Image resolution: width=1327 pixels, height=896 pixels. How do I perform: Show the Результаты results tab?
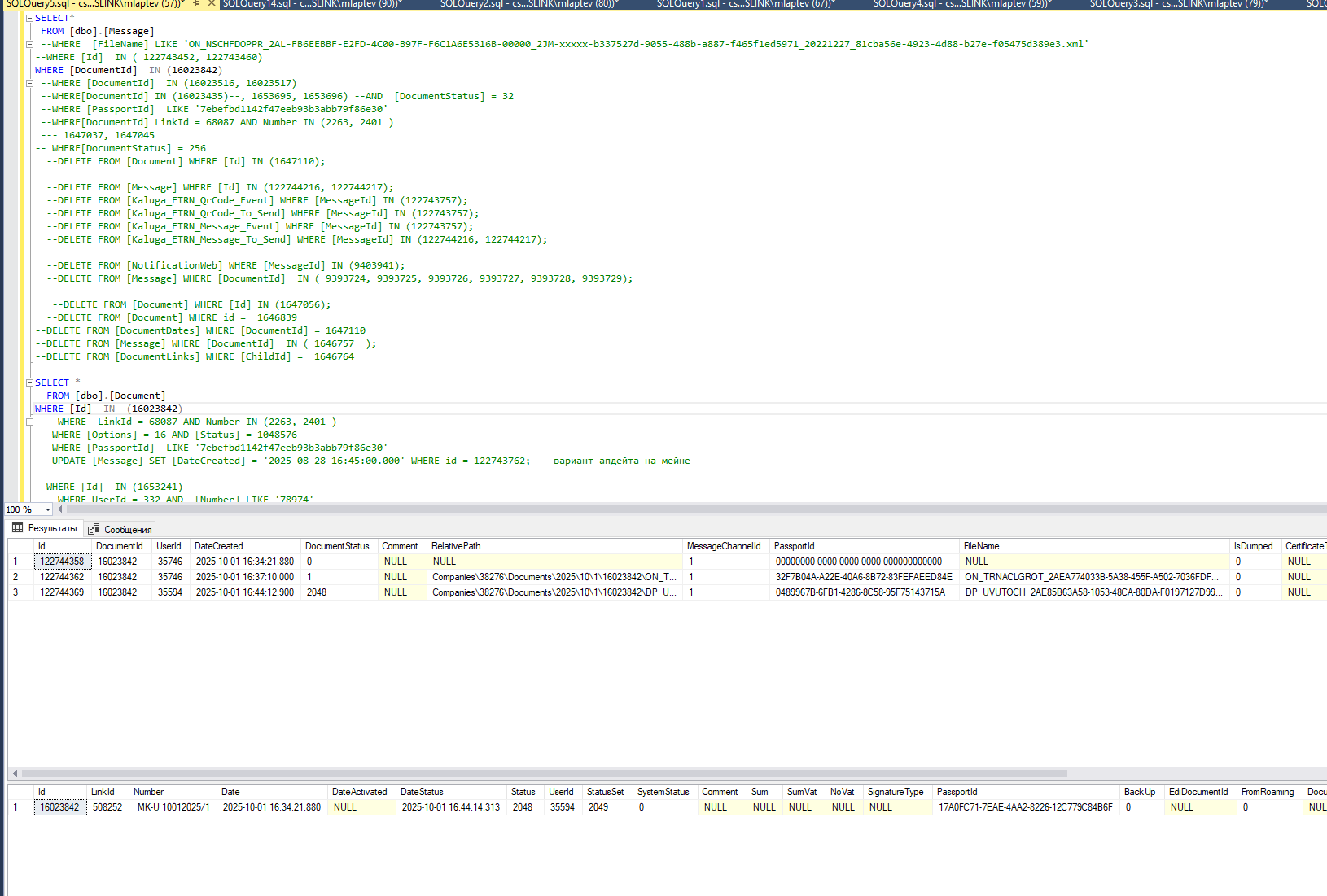(45, 528)
